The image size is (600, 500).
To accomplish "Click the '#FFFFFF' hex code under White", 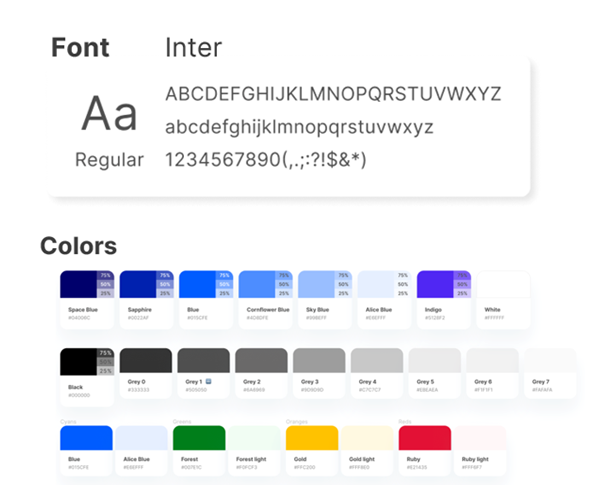I will [x=494, y=318].
